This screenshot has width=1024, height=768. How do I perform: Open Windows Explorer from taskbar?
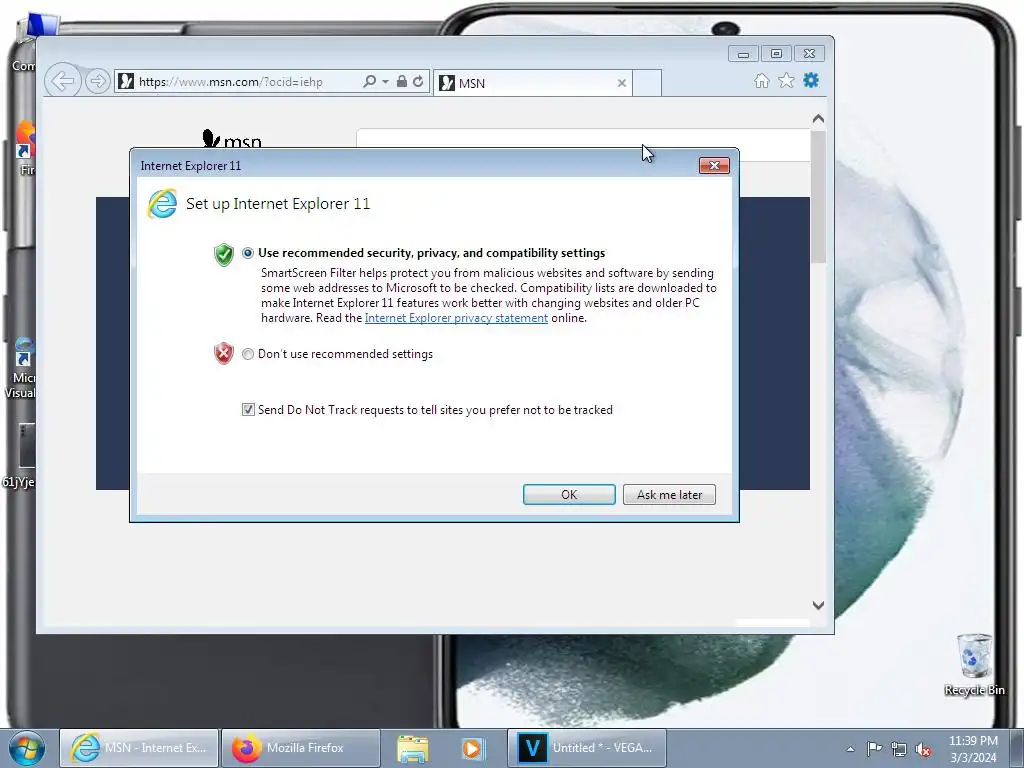pos(413,748)
